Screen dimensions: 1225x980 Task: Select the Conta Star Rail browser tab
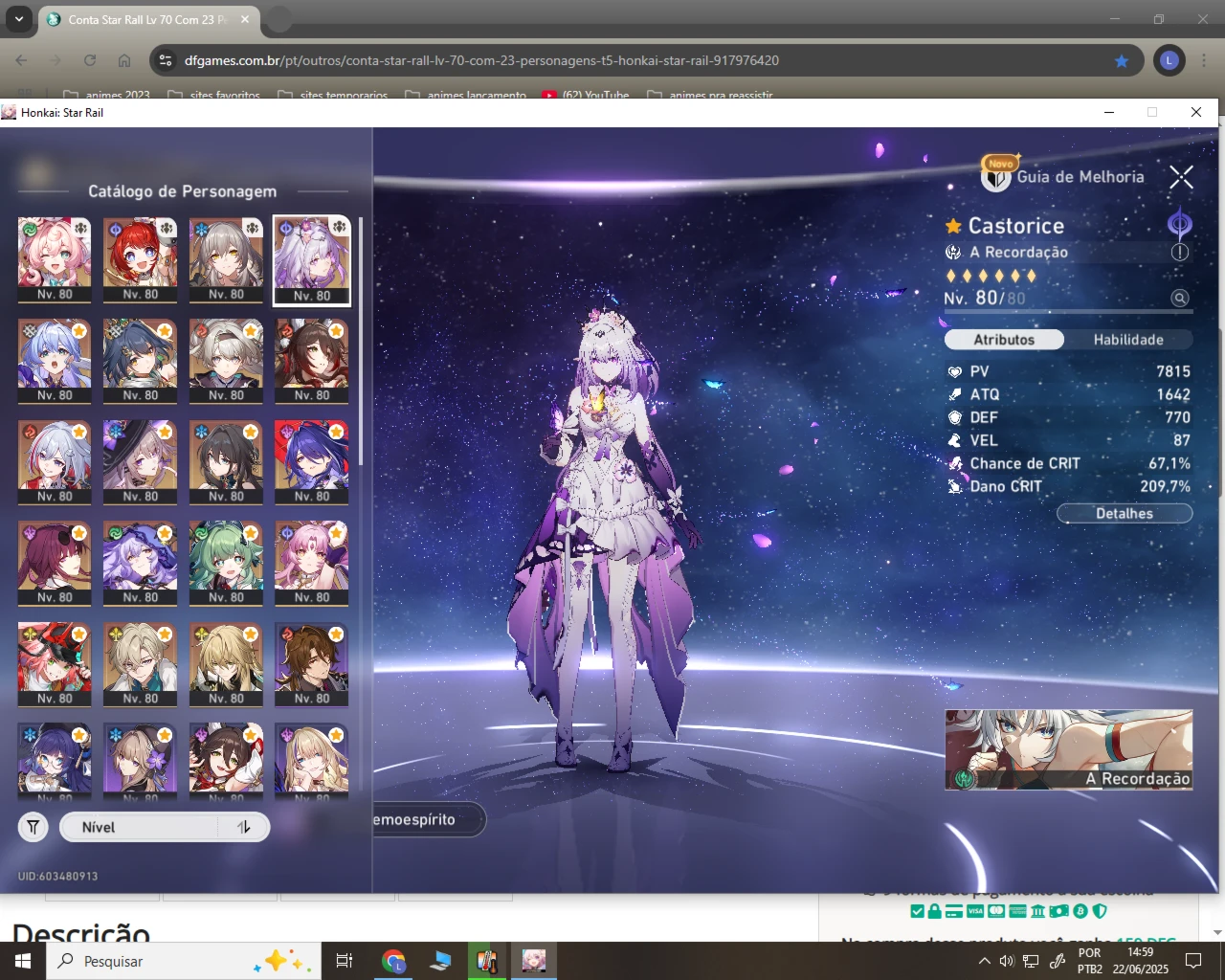(148, 19)
